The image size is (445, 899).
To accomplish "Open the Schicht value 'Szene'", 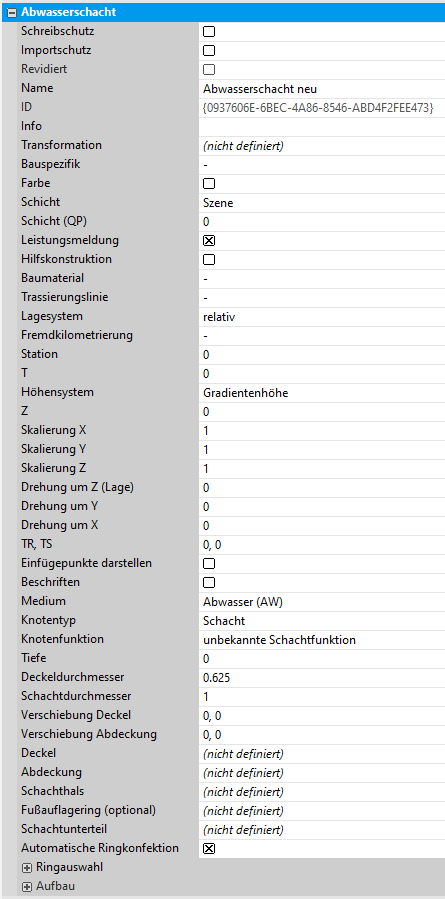I will tap(322, 203).
